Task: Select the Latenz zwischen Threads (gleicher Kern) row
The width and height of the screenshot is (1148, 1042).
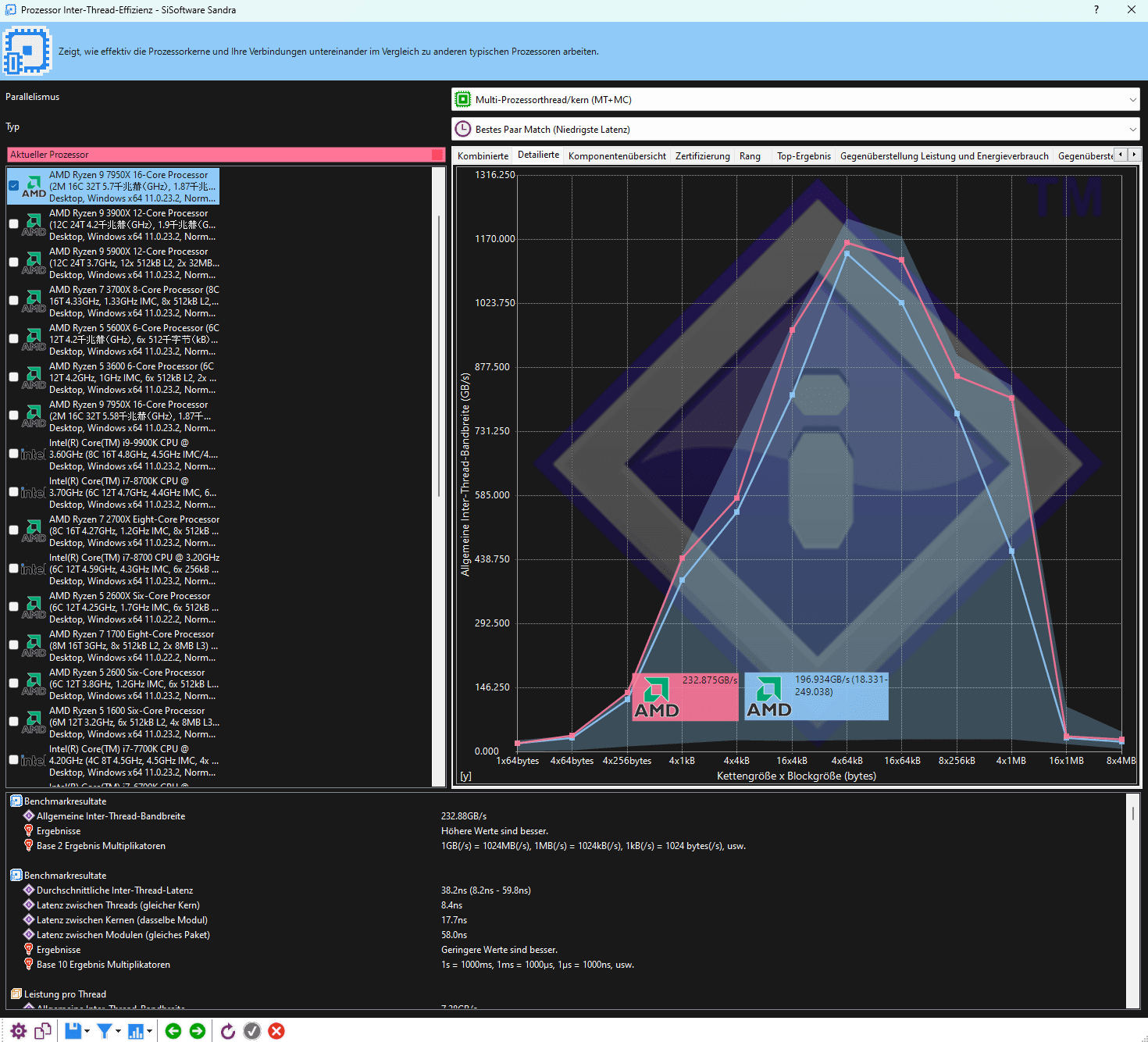Action: (118, 905)
